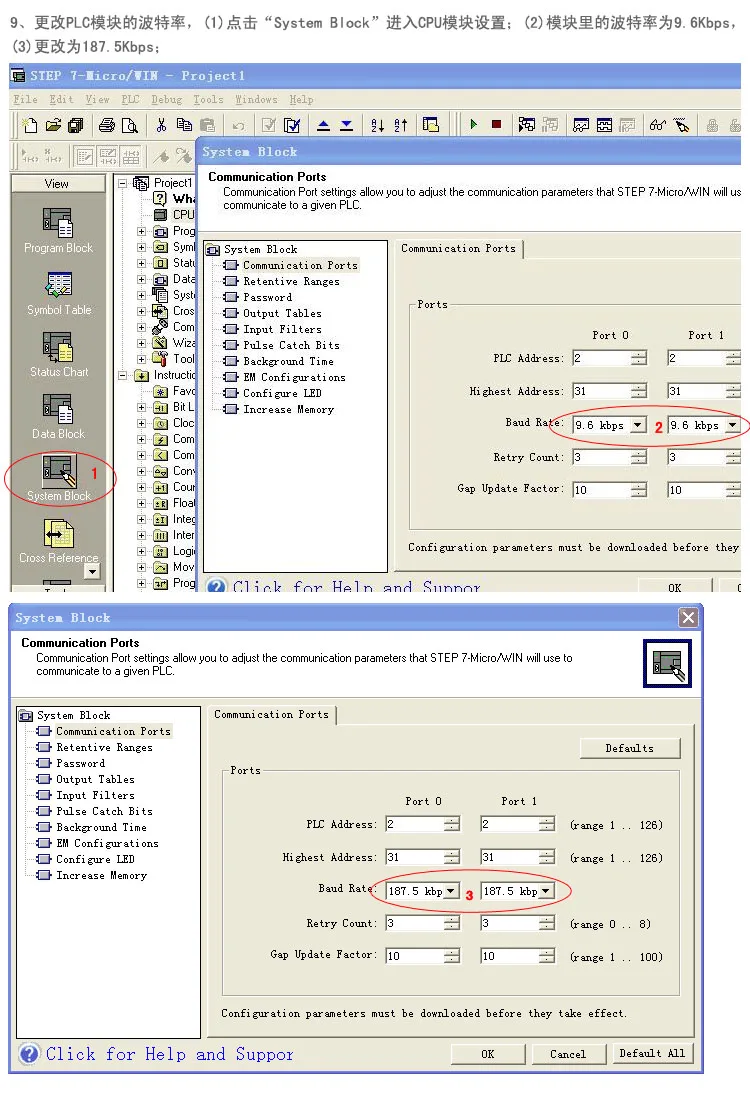Click the Download down-arrow icon
The image size is (750, 1094).
347,126
